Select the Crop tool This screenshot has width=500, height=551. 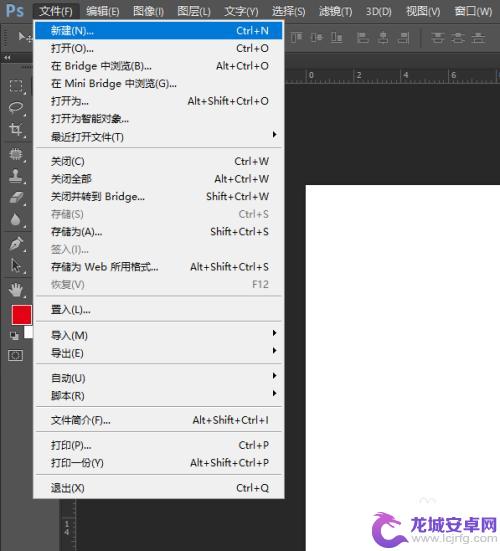(x=16, y=129)
